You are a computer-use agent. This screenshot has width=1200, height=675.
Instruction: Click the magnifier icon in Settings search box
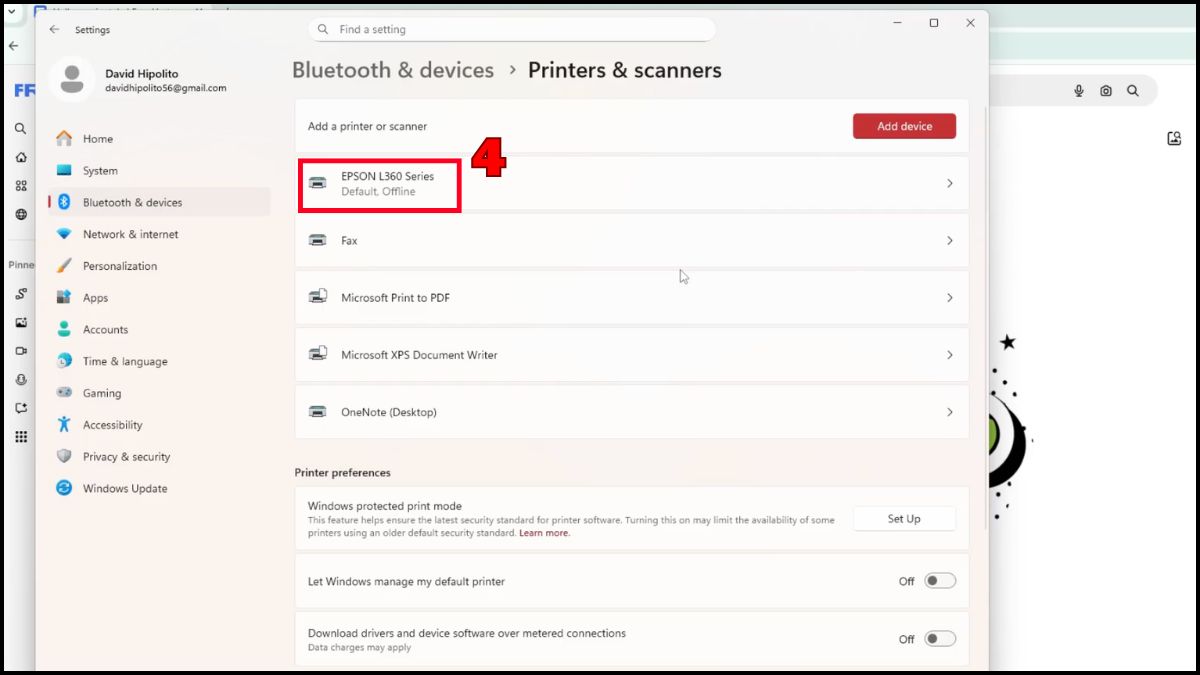pos(323,30)
